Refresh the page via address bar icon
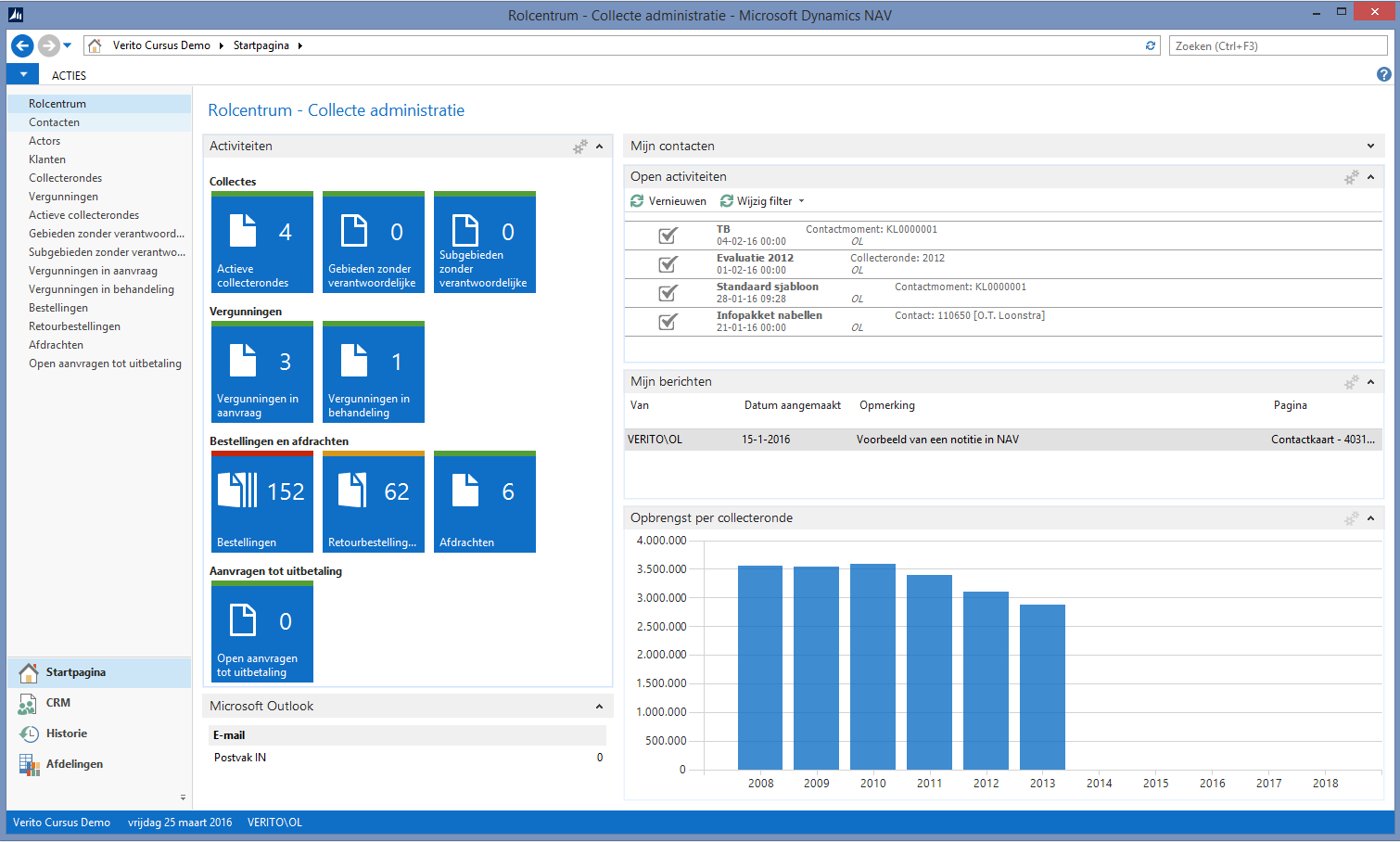1400x842 pixels. pos(1151,45)
